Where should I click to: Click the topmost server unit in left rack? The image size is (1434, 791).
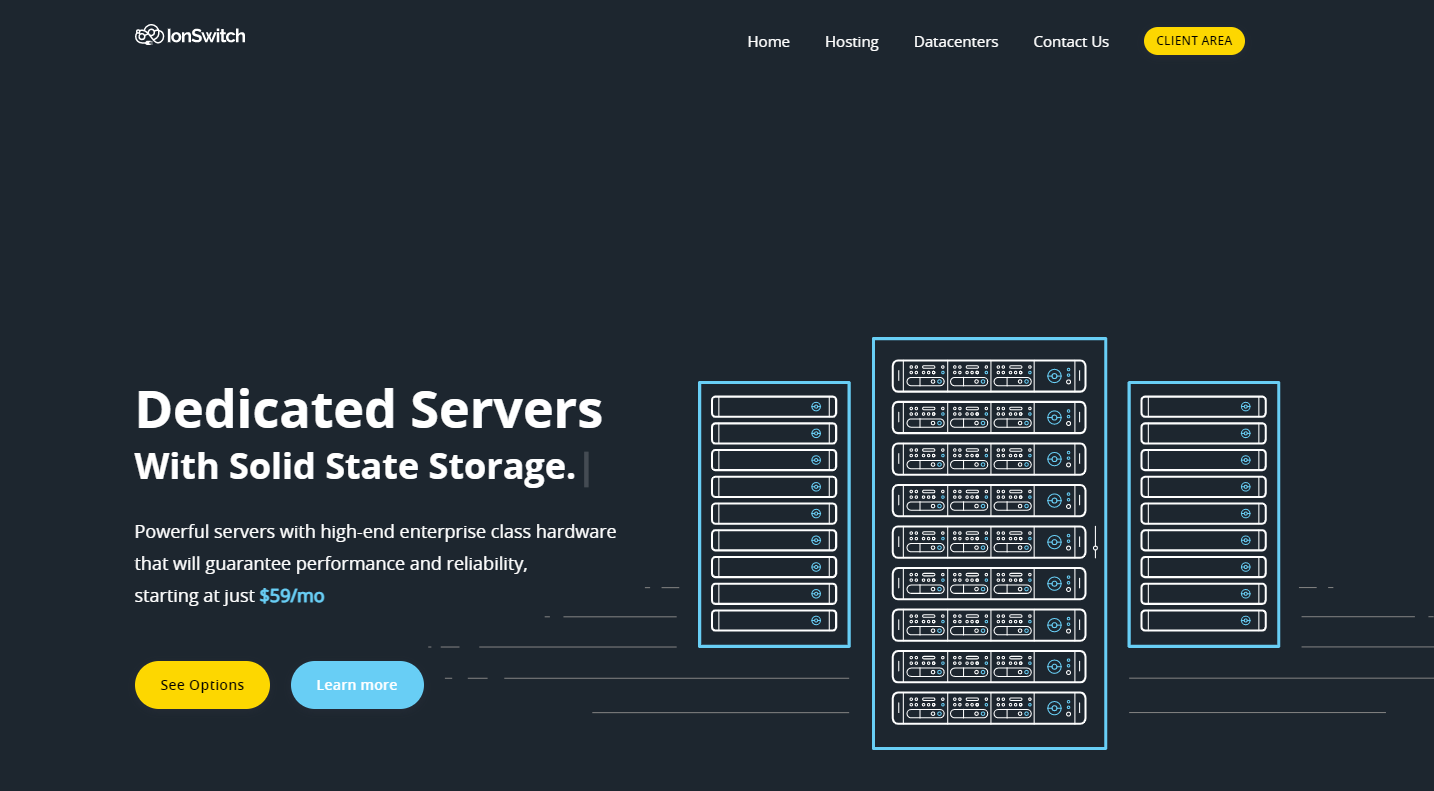click(773, 407)
